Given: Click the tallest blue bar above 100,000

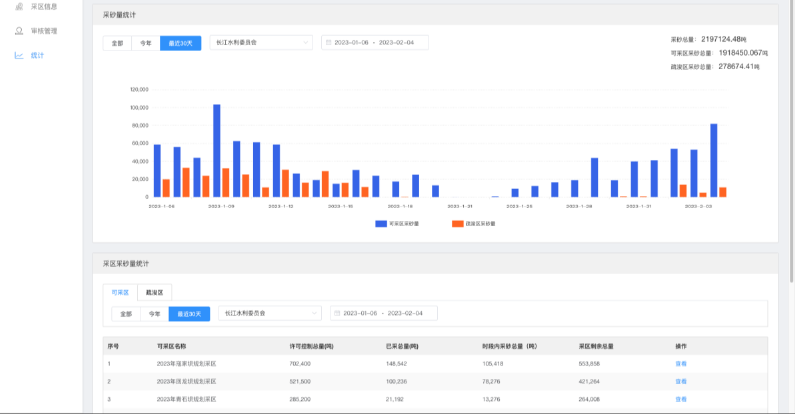Looking at the screenshot, I should point(216,150).
